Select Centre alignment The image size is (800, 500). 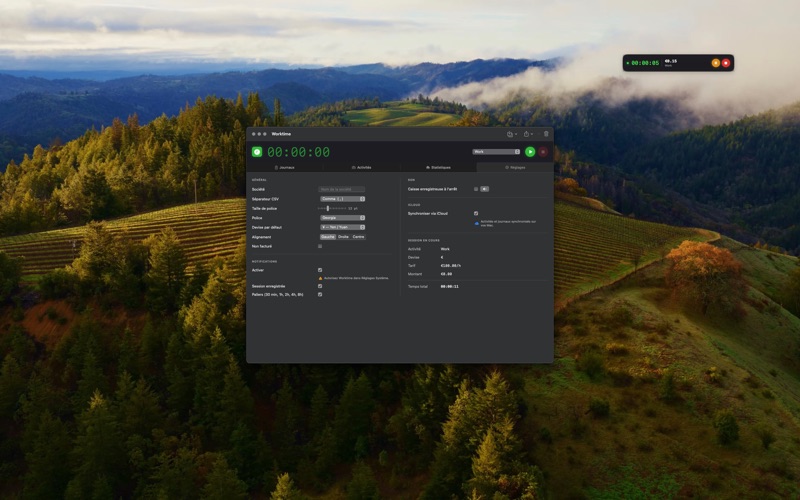[x=359, y=237]
